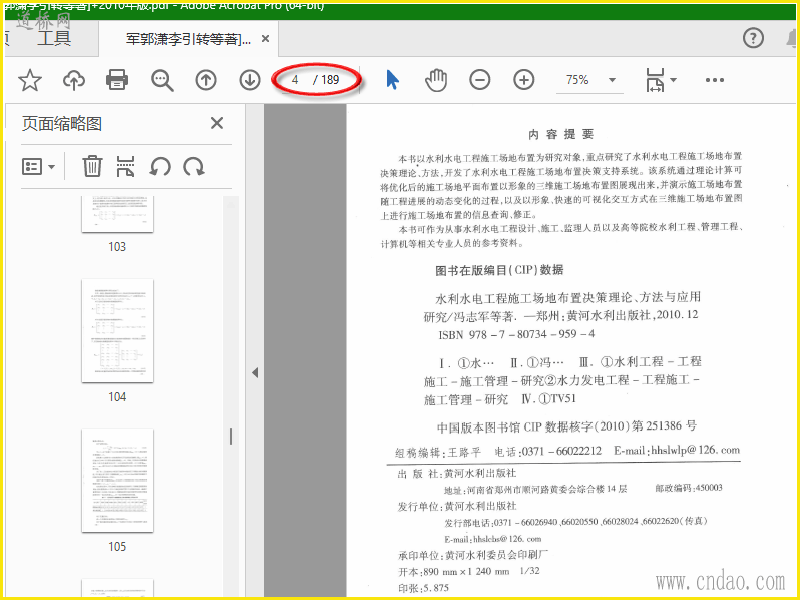Viewport: 800px width, 600px height.
Task: Open the zoom level dropdown arrow
Action: point(612,80)
